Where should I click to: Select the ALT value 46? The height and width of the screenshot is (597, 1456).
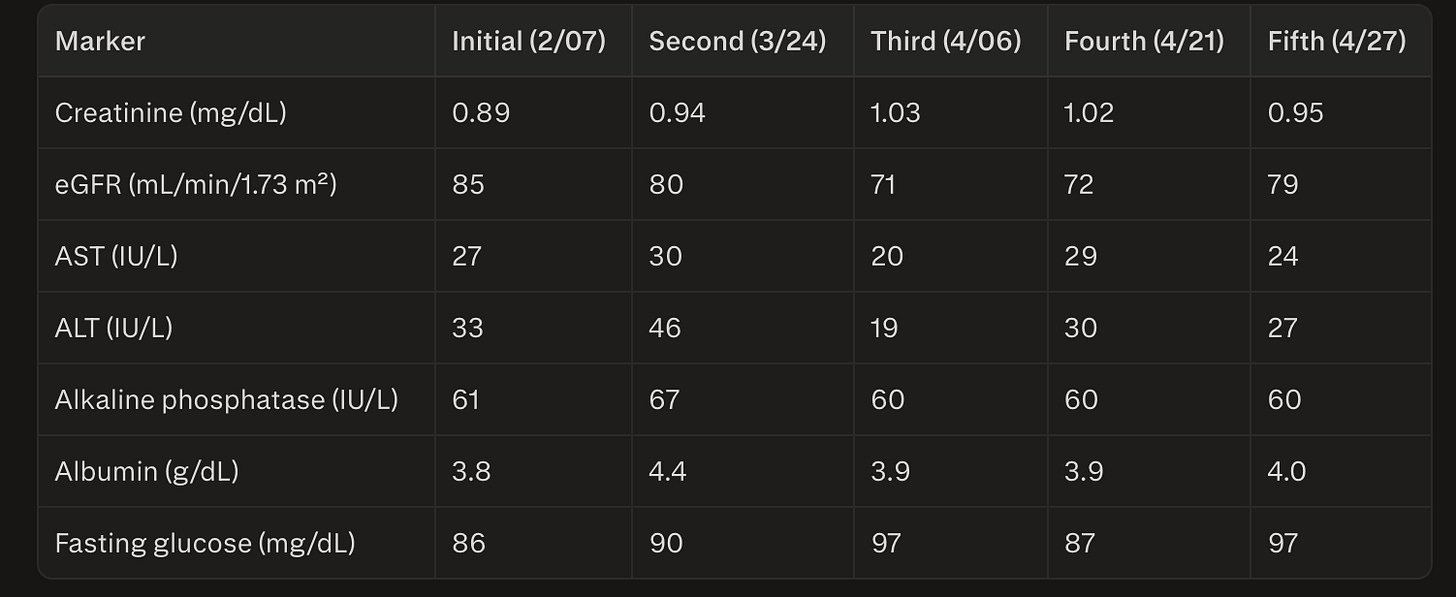point(665,328)
